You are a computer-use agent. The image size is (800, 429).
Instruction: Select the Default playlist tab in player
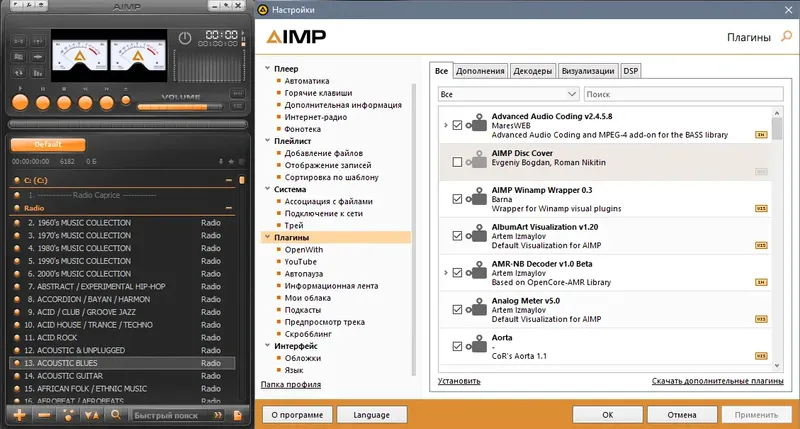(48, 144)
